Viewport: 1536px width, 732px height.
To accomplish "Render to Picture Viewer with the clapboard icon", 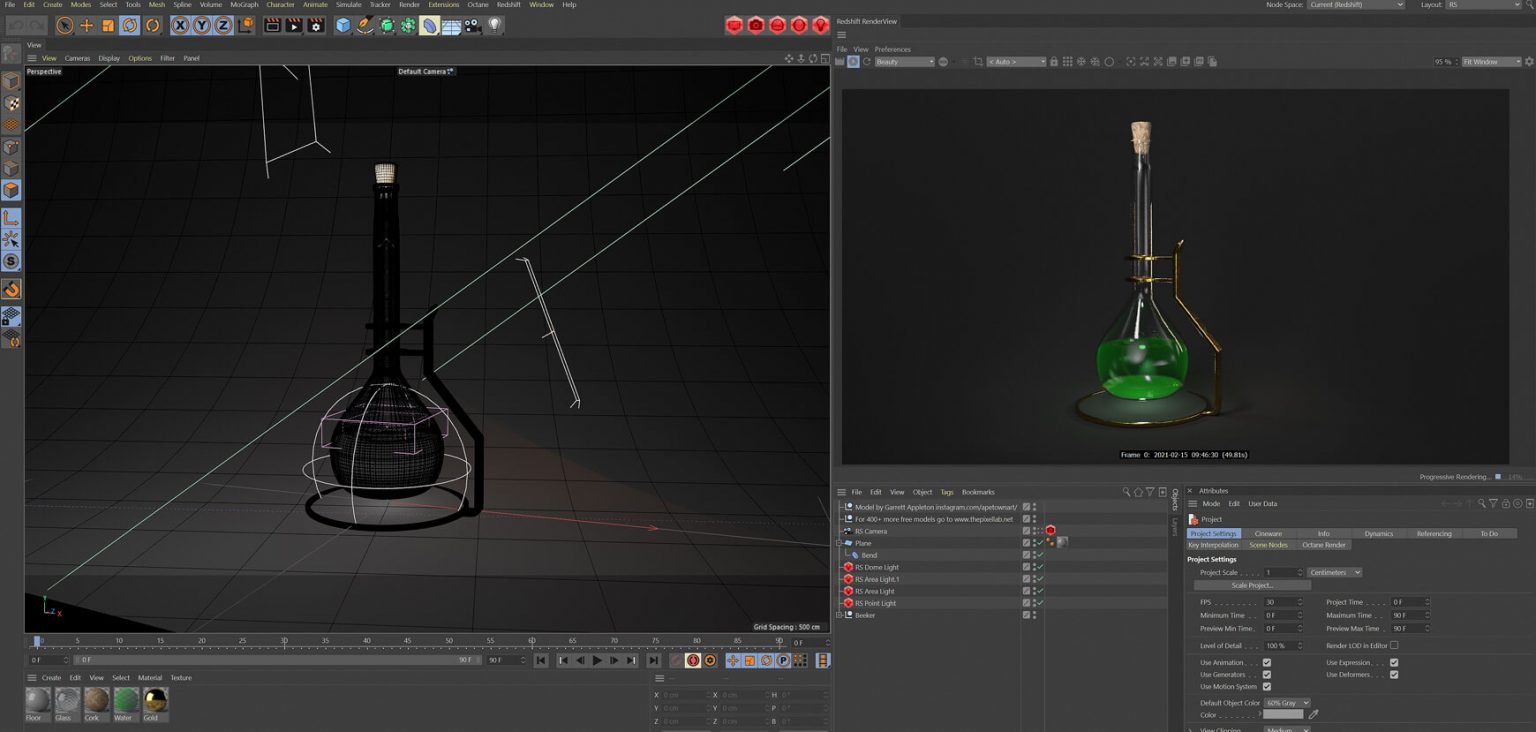I will 293,27.
